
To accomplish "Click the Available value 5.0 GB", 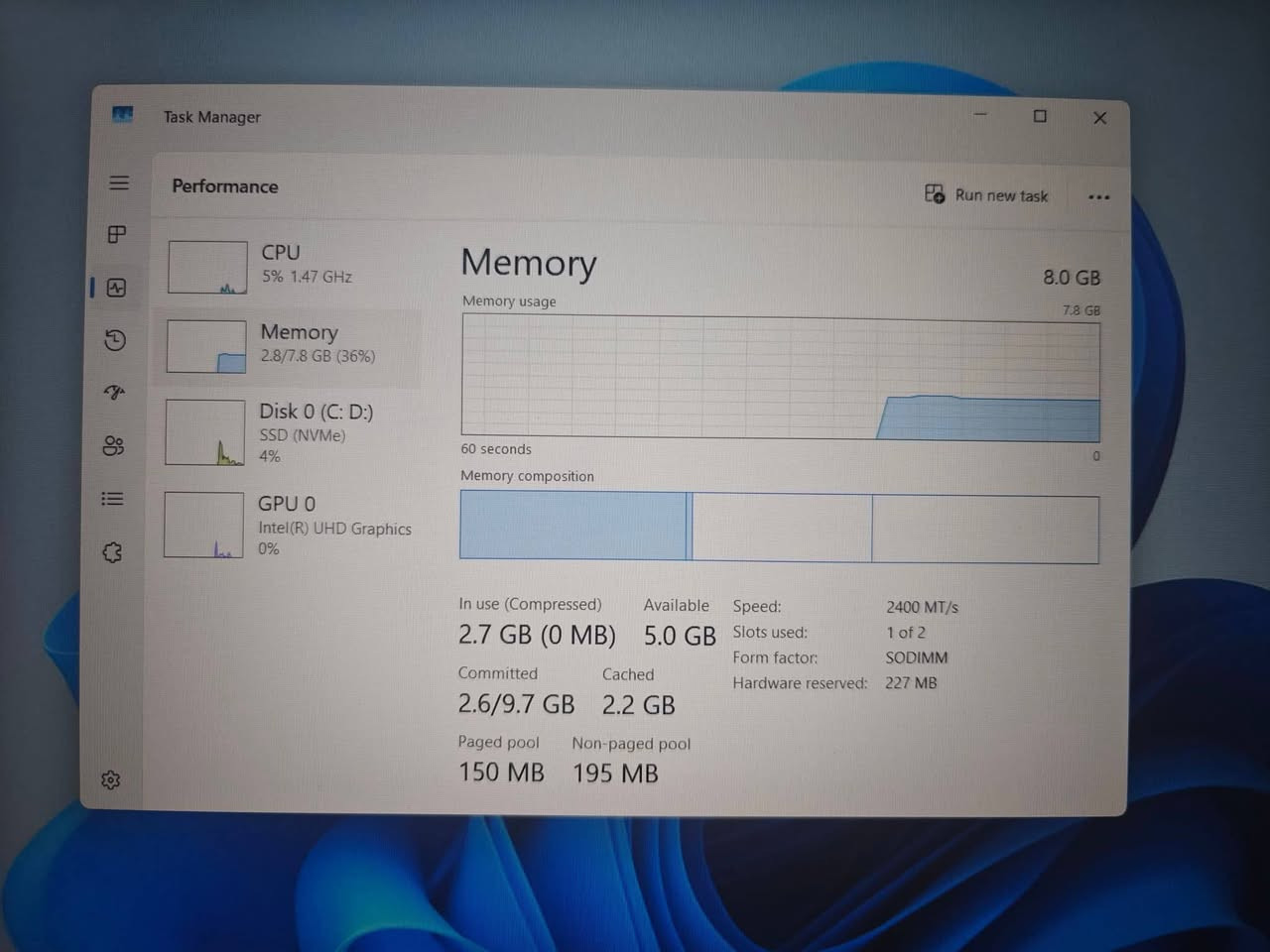I will click(x=680, y=636).
